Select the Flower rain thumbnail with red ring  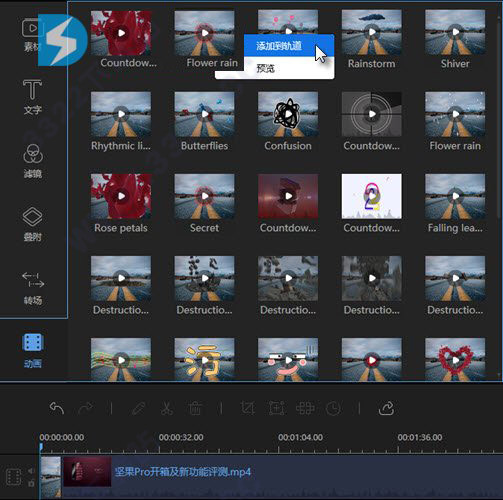(205, 33)
